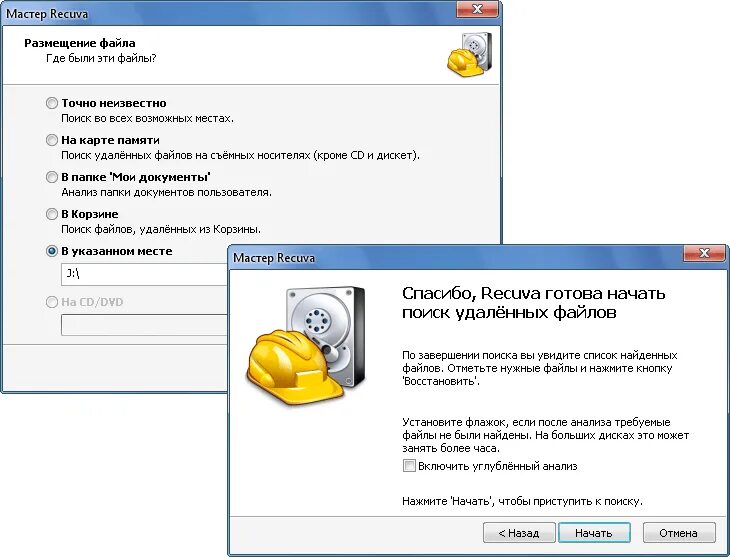730x557 pixels.
Task: Click the large Recuva hard hat drive icon
Action: [306, 345]
